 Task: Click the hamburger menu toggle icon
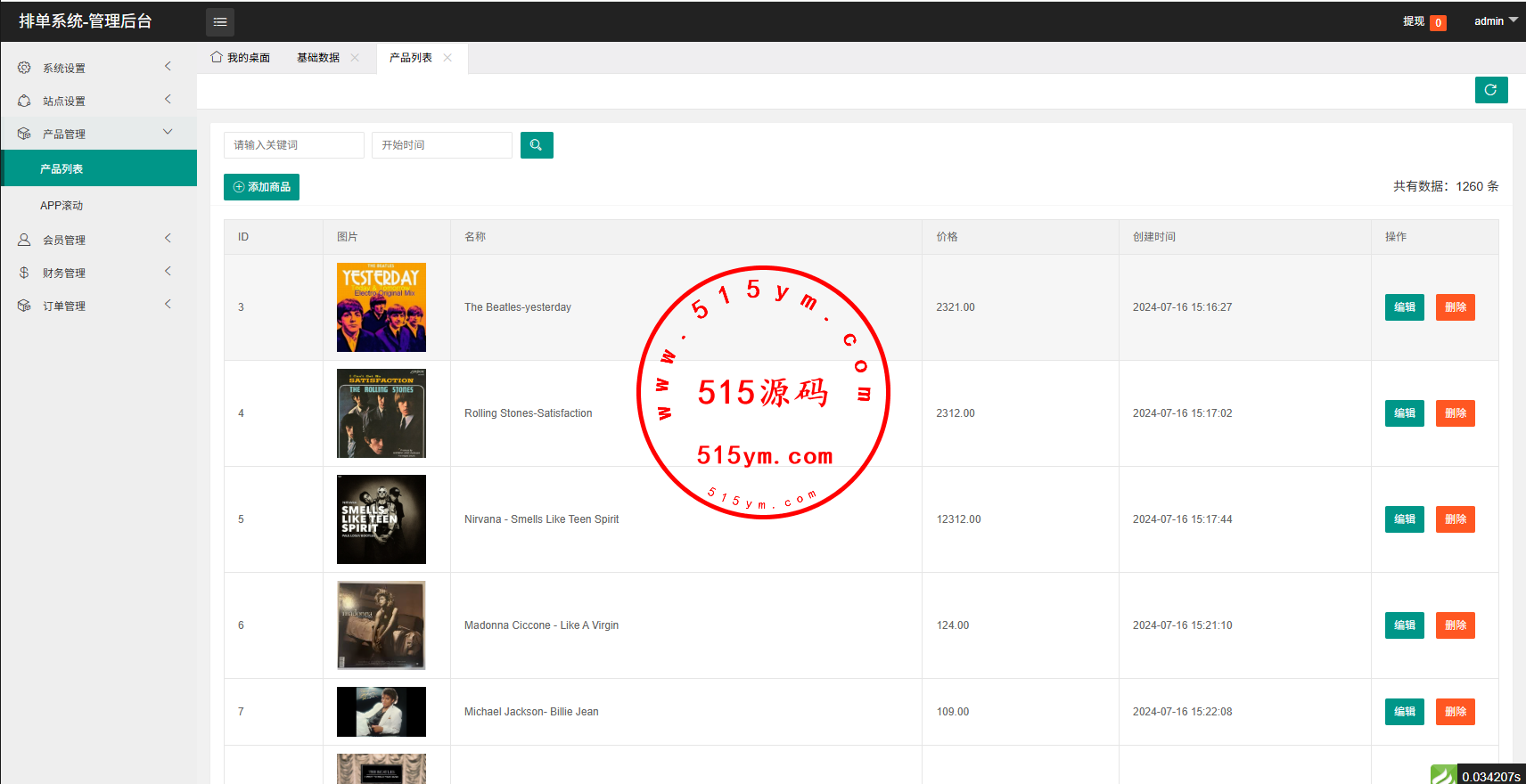point(220,21)
